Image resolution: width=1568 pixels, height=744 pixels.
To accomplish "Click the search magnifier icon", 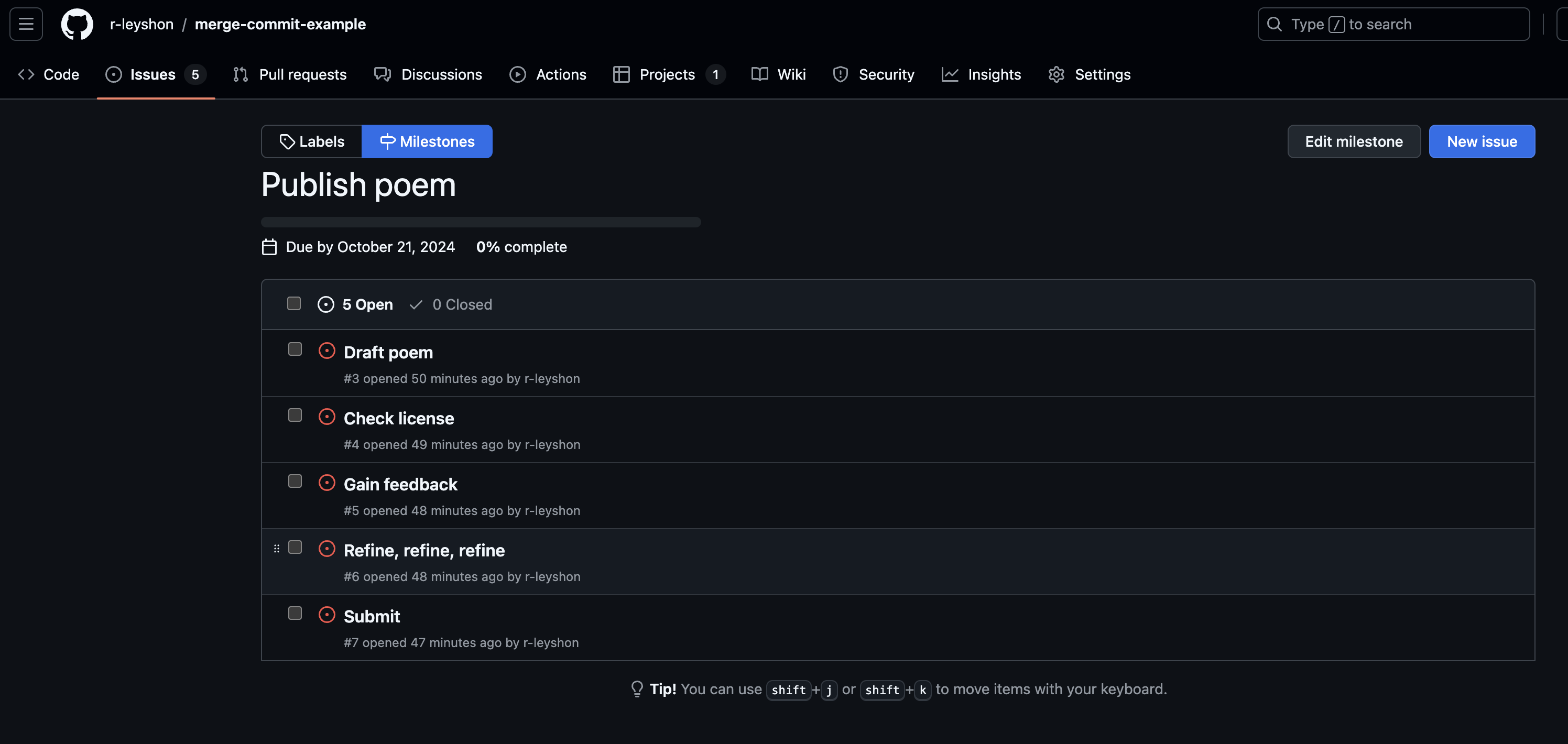I will point(1274,24).
